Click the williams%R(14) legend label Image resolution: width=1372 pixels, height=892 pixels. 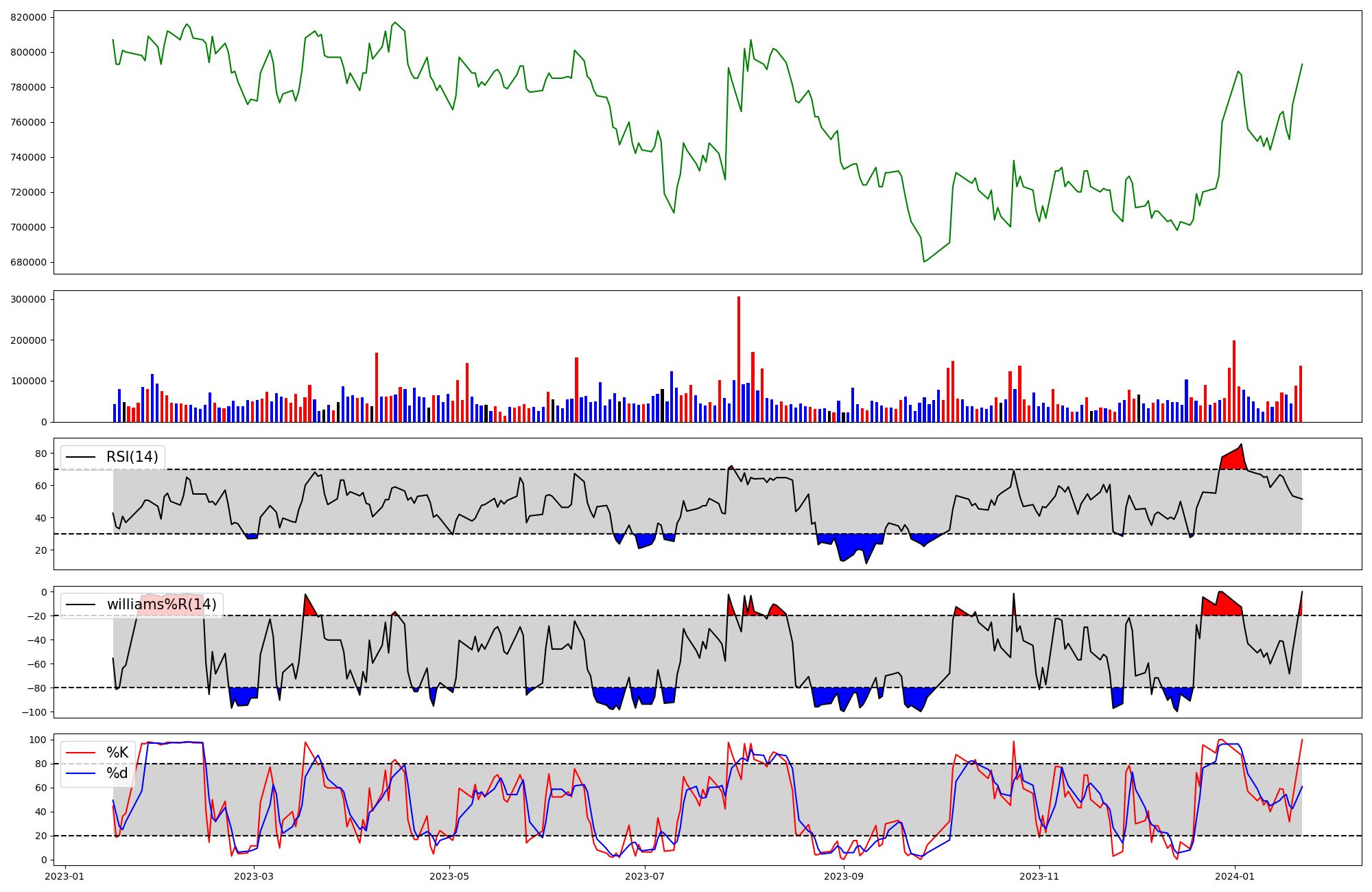161,605
